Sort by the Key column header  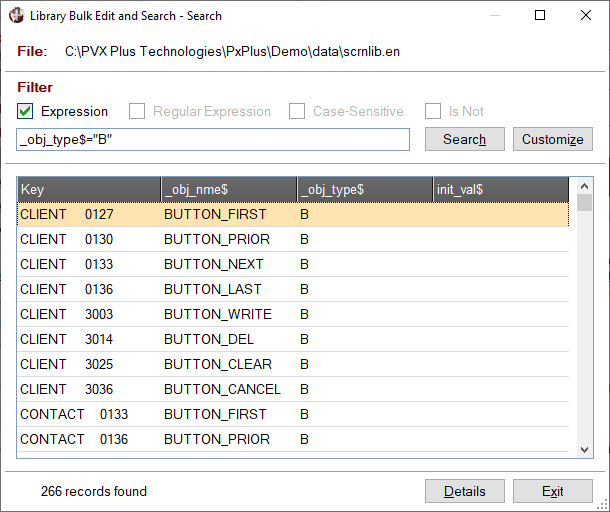click(88, 189)
